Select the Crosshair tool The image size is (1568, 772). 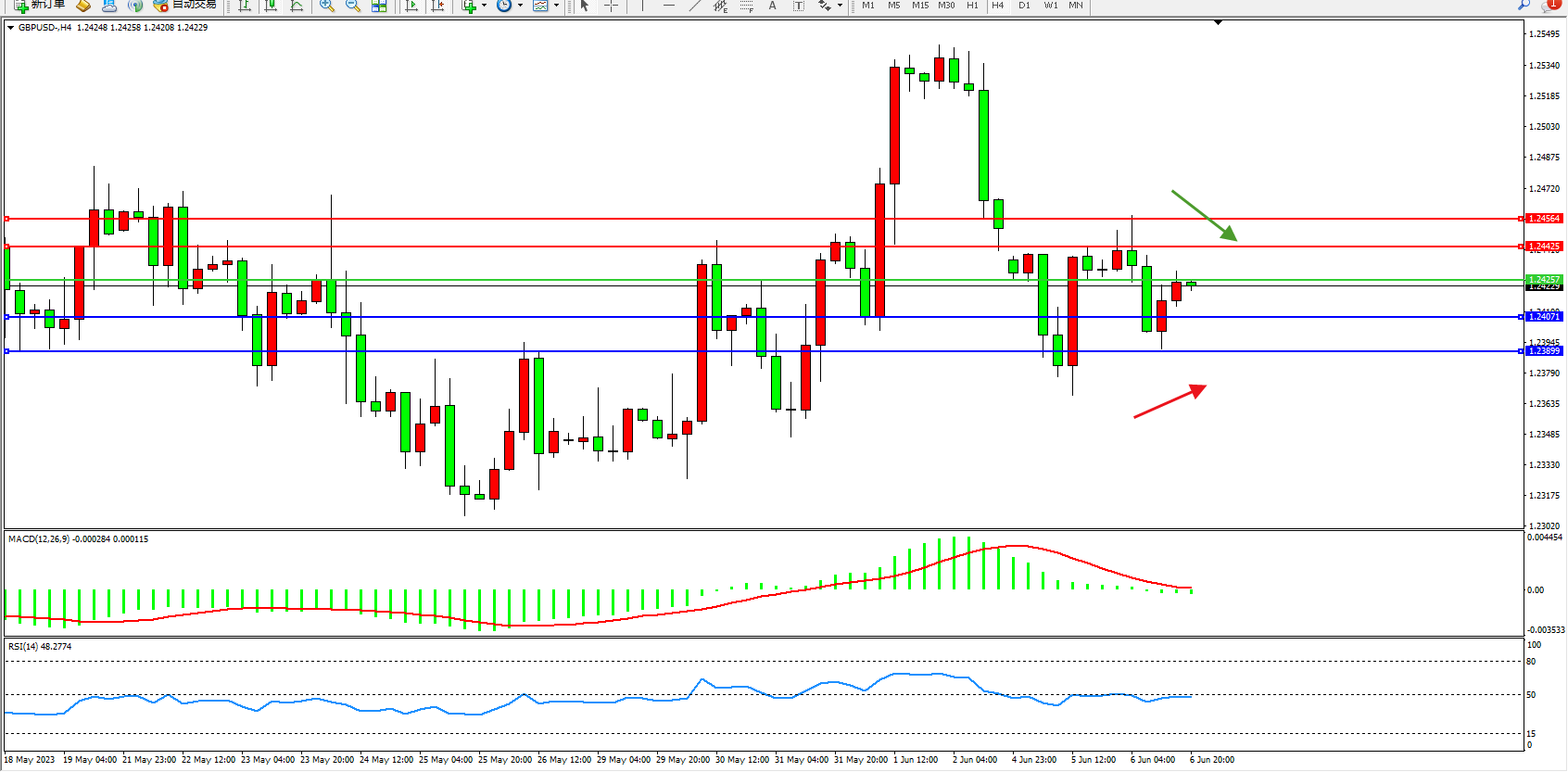[611, 6]
